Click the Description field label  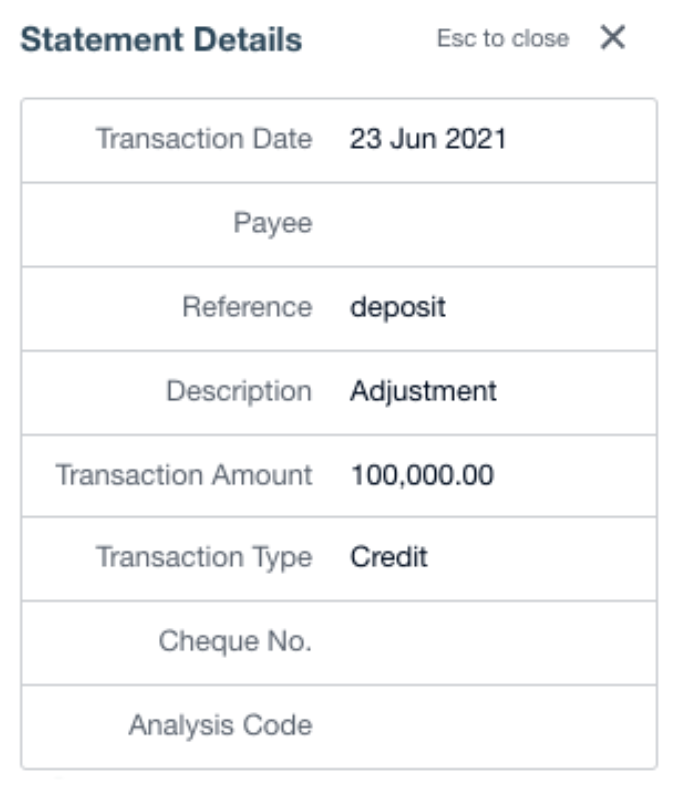pos(238,391)
